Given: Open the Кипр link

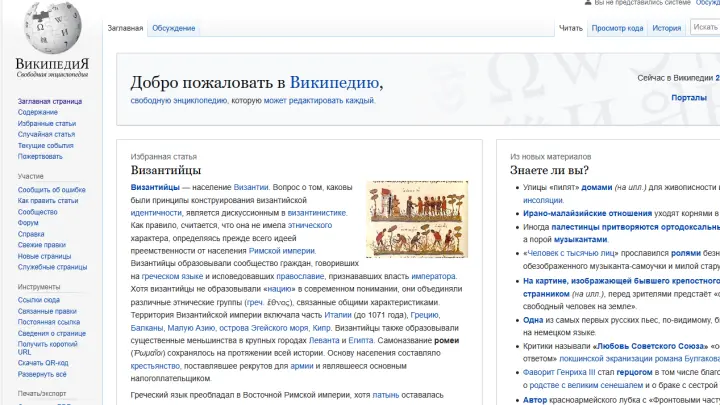Looking at the screenshot, I should point(321,328).
